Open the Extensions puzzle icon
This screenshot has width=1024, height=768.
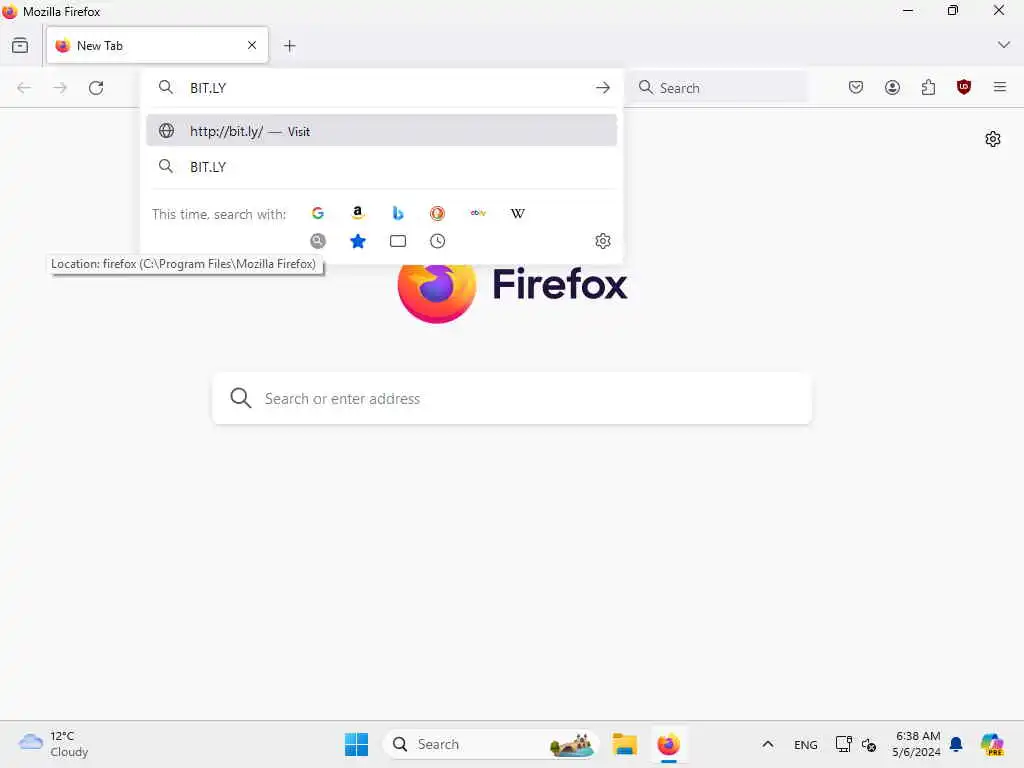coord(928,88)
